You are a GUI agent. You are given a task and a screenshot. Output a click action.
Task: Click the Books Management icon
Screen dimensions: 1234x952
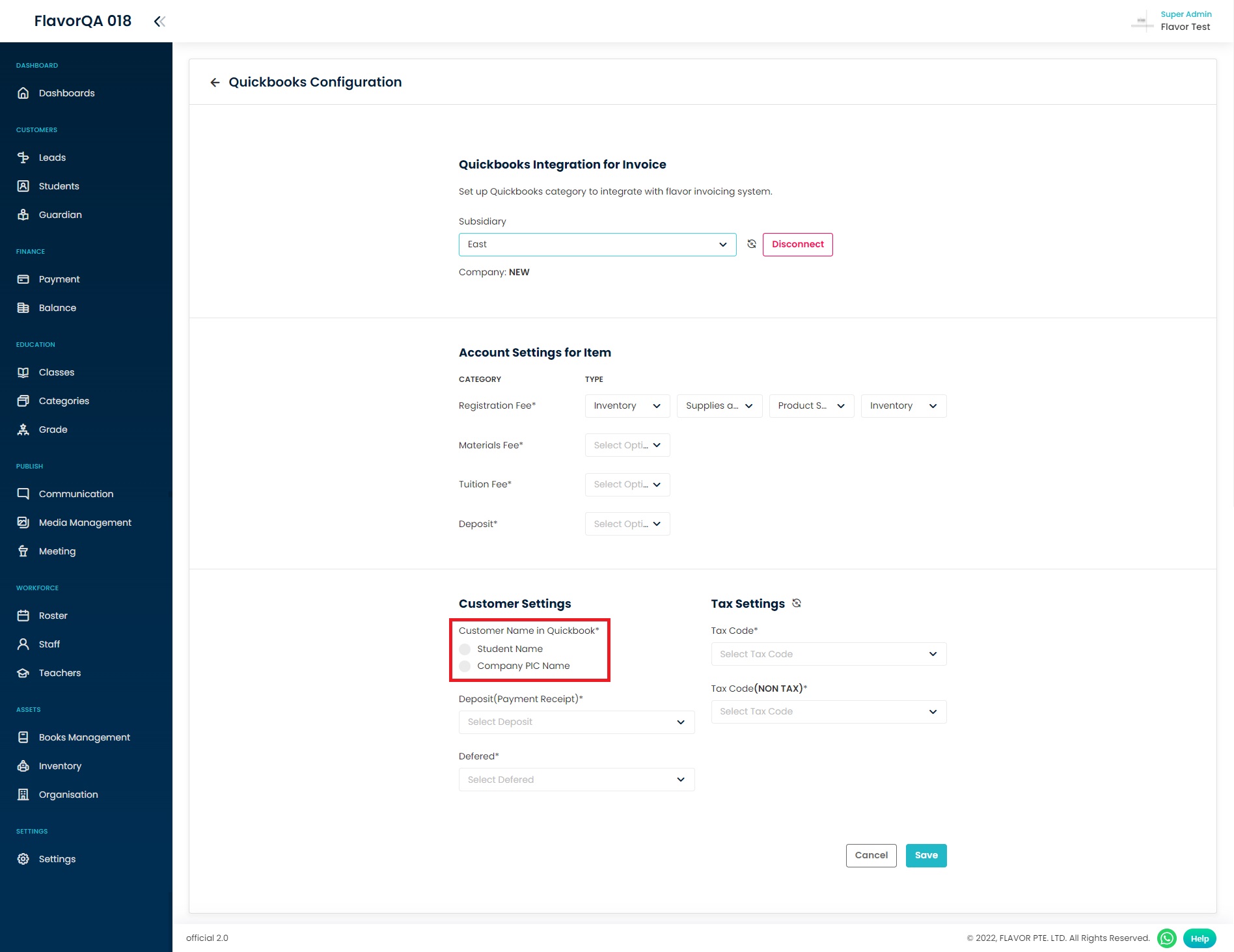[x=23, y=737]
